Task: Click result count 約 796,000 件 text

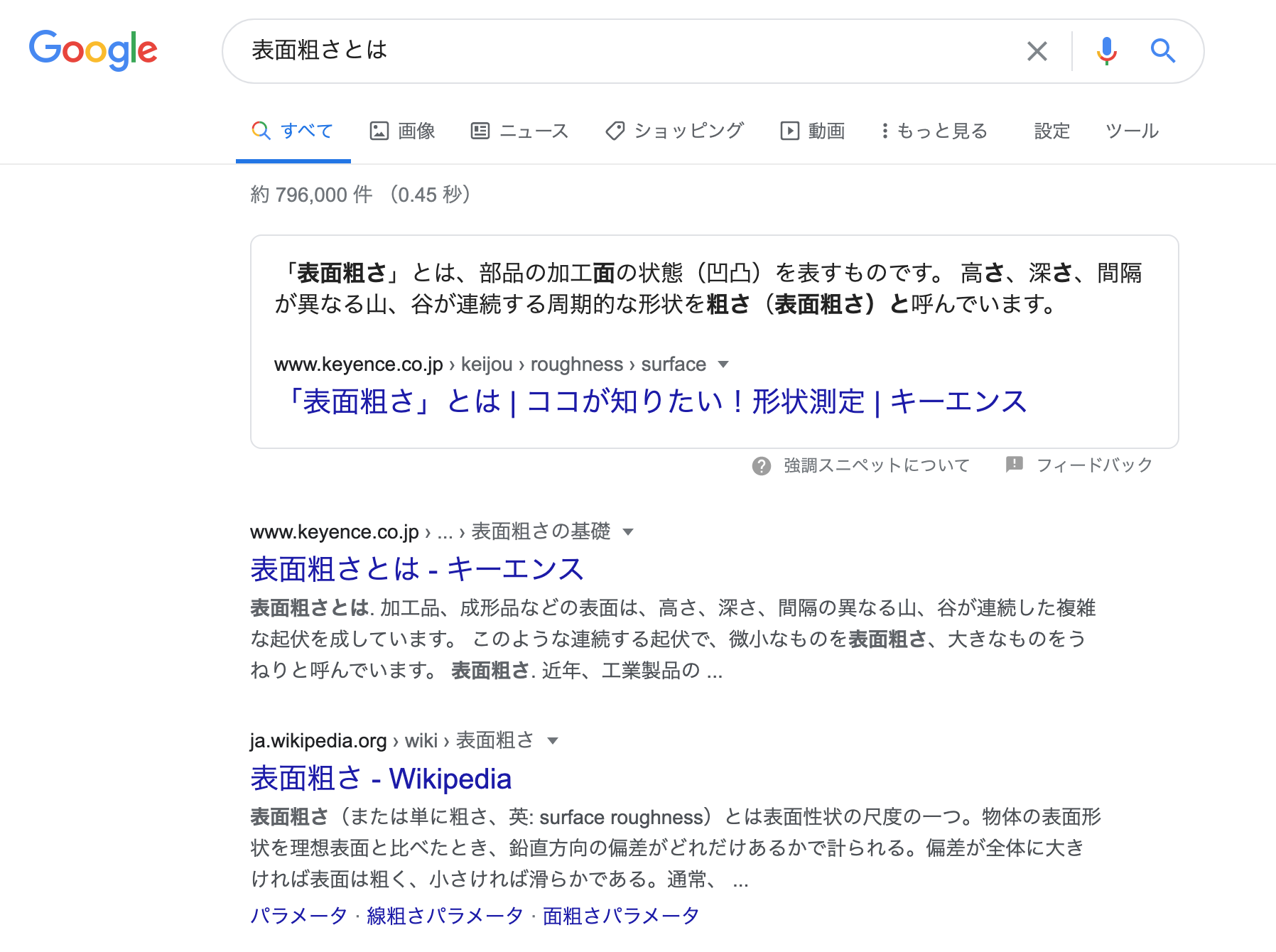Action: click(x=311, y=195)
